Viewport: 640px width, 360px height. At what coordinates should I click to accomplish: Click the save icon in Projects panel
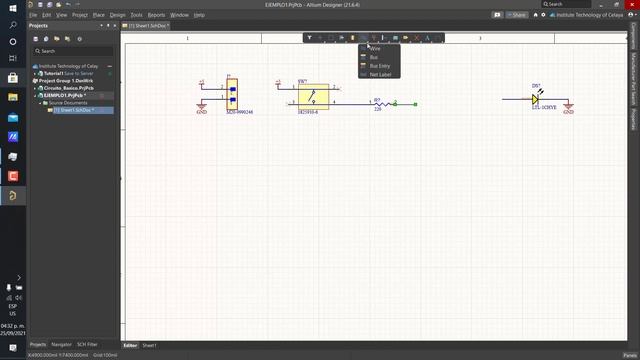point(36,39)
